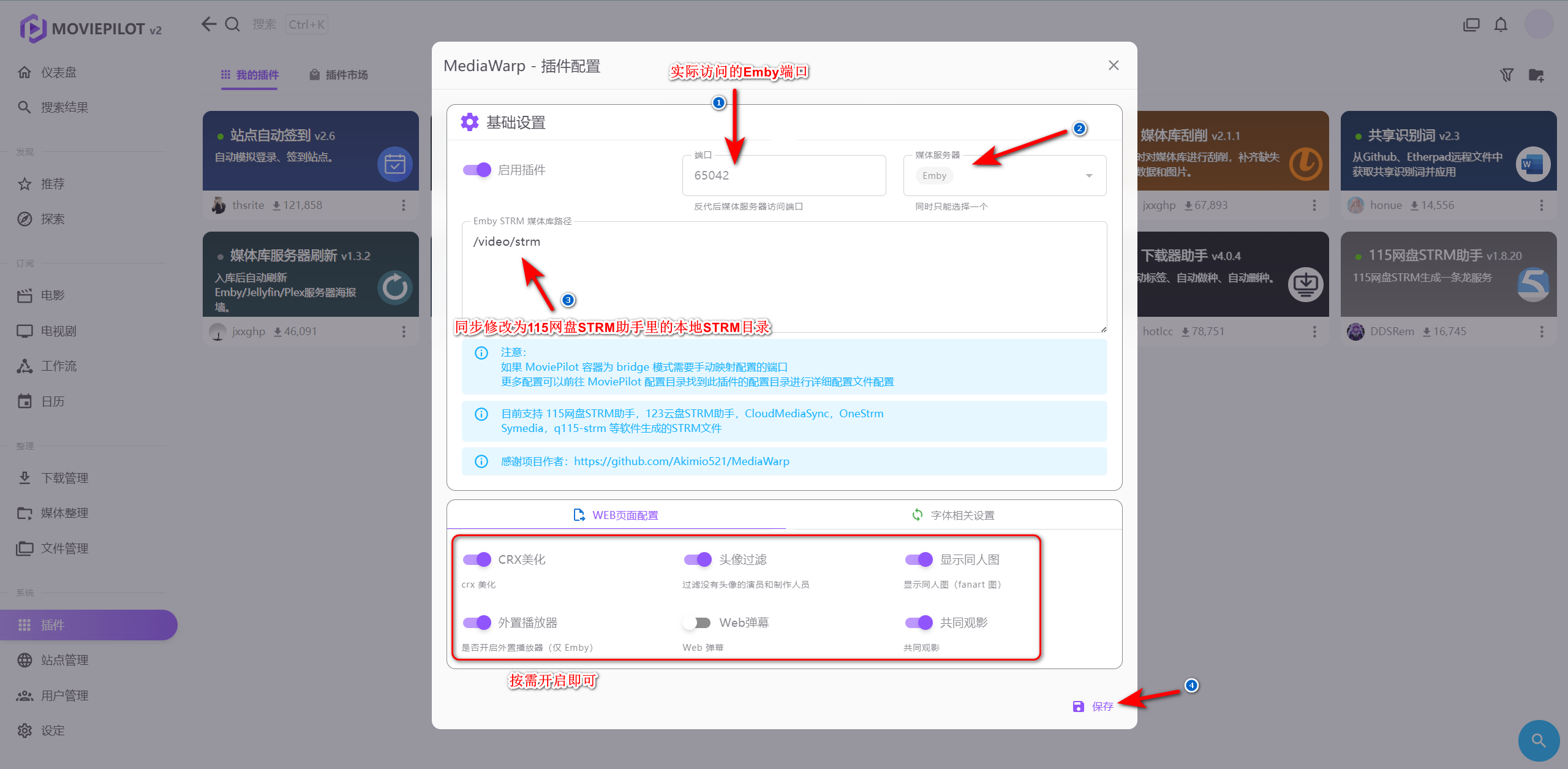The height and width of the screenshot is (769, 1568).
Task: Open 下载管理 in sidebar
Action: tap(89, 478)
